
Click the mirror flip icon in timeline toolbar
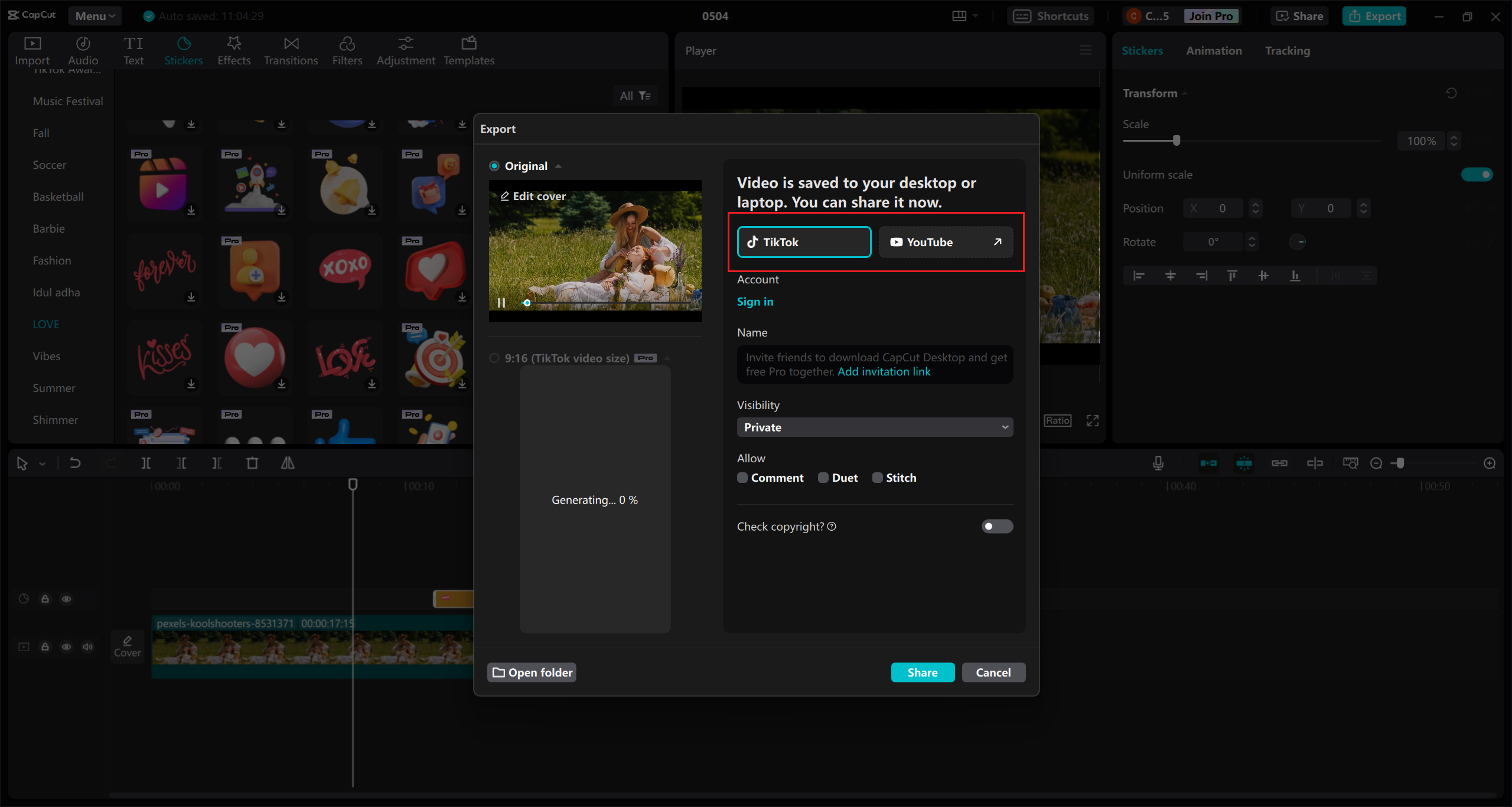[288, 463]
